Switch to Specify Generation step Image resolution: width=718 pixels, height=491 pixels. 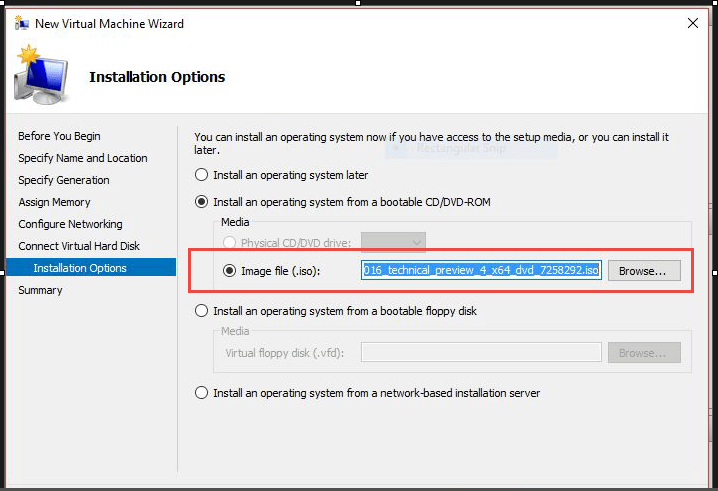point(64,180)
